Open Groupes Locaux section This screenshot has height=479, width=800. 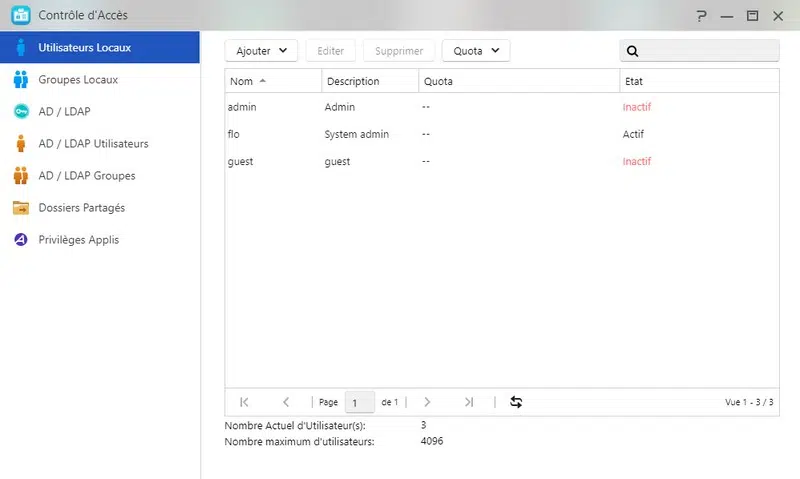(x=100, y=80)
